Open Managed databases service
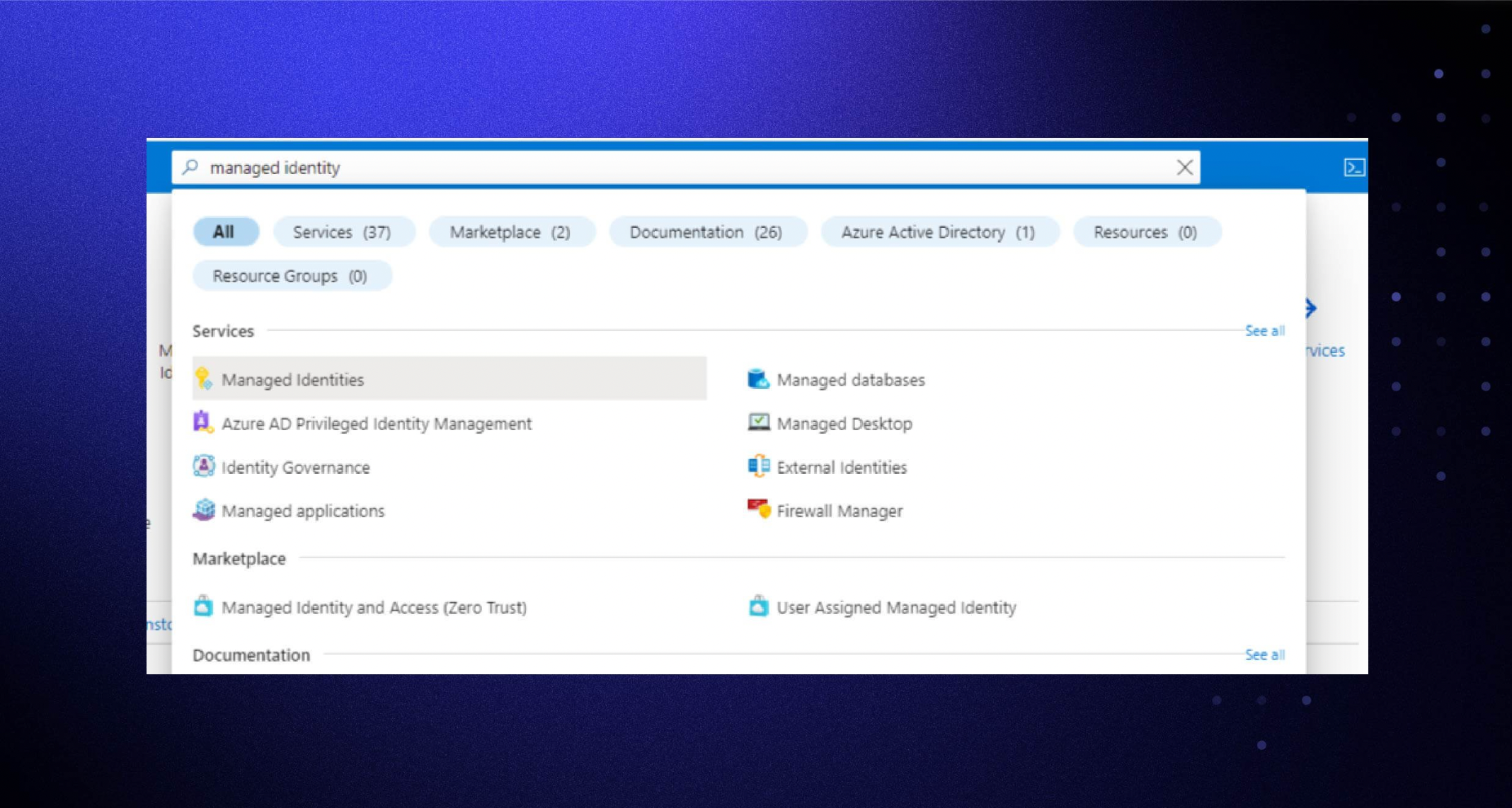The width and height of the screenshot is (1512, 808). coord(851,380)
